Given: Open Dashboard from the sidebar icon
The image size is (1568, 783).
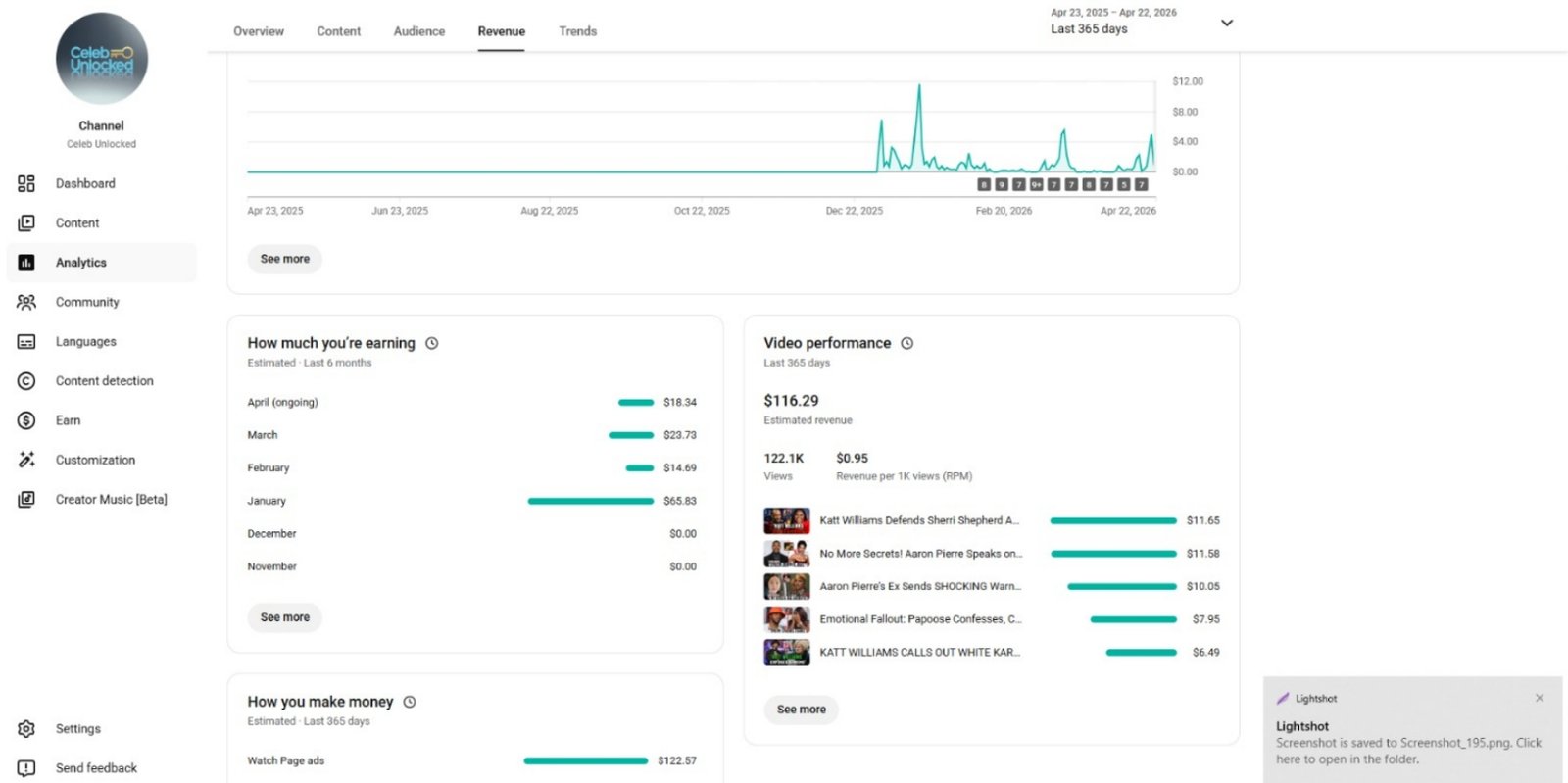Looking at the screenshot, I should point(26,183).
